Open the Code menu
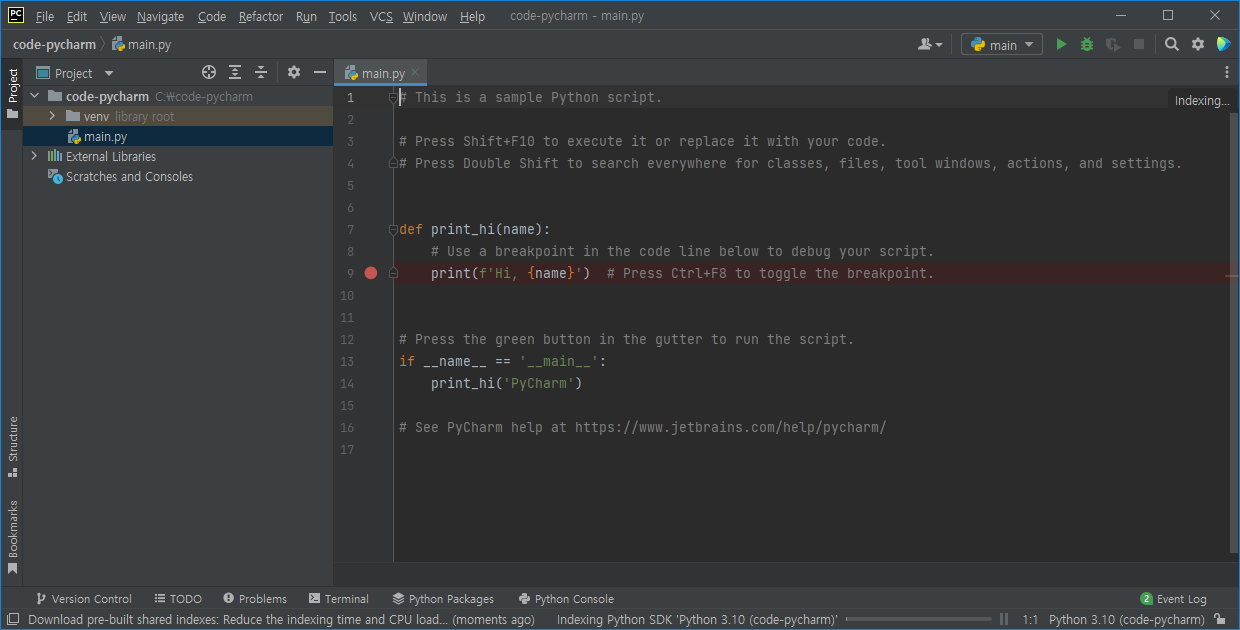The height and width of the screenshot is (630, 1240). click(x=212, y=16)
